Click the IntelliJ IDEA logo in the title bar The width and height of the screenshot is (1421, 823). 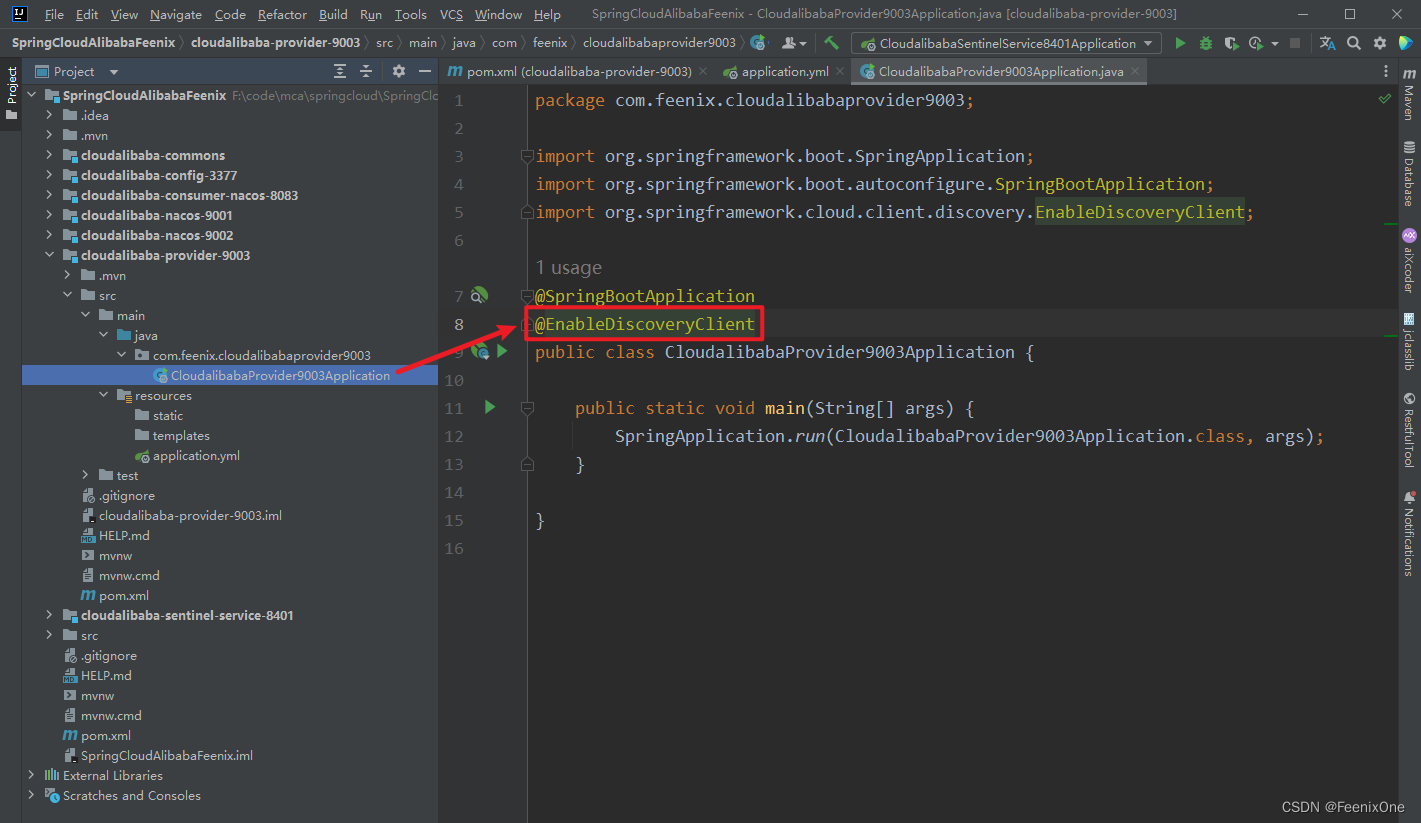(19, 14)
